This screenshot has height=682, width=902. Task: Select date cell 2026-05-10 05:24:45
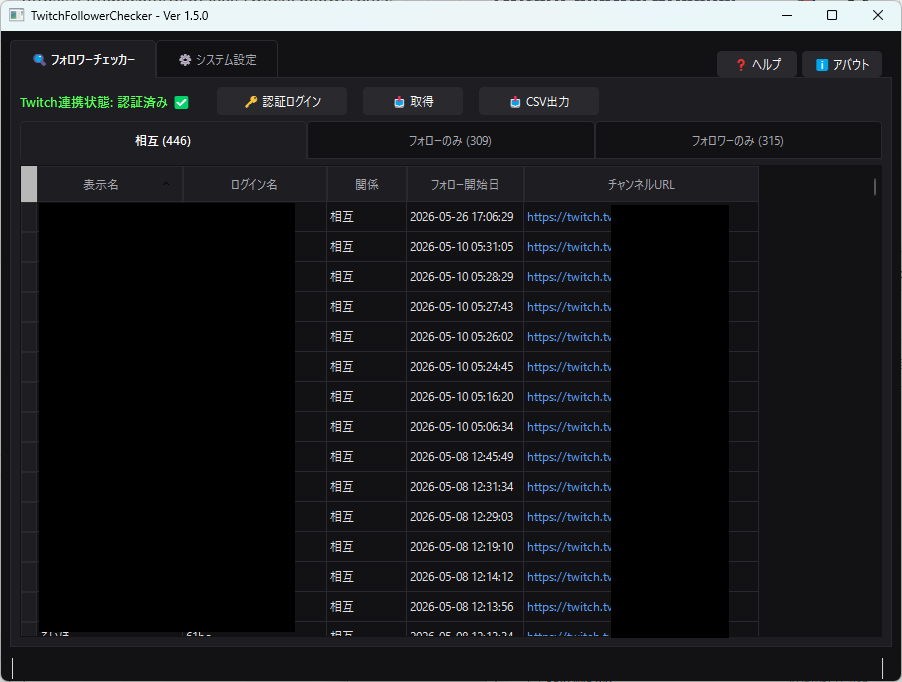click(x=465, y=367)
